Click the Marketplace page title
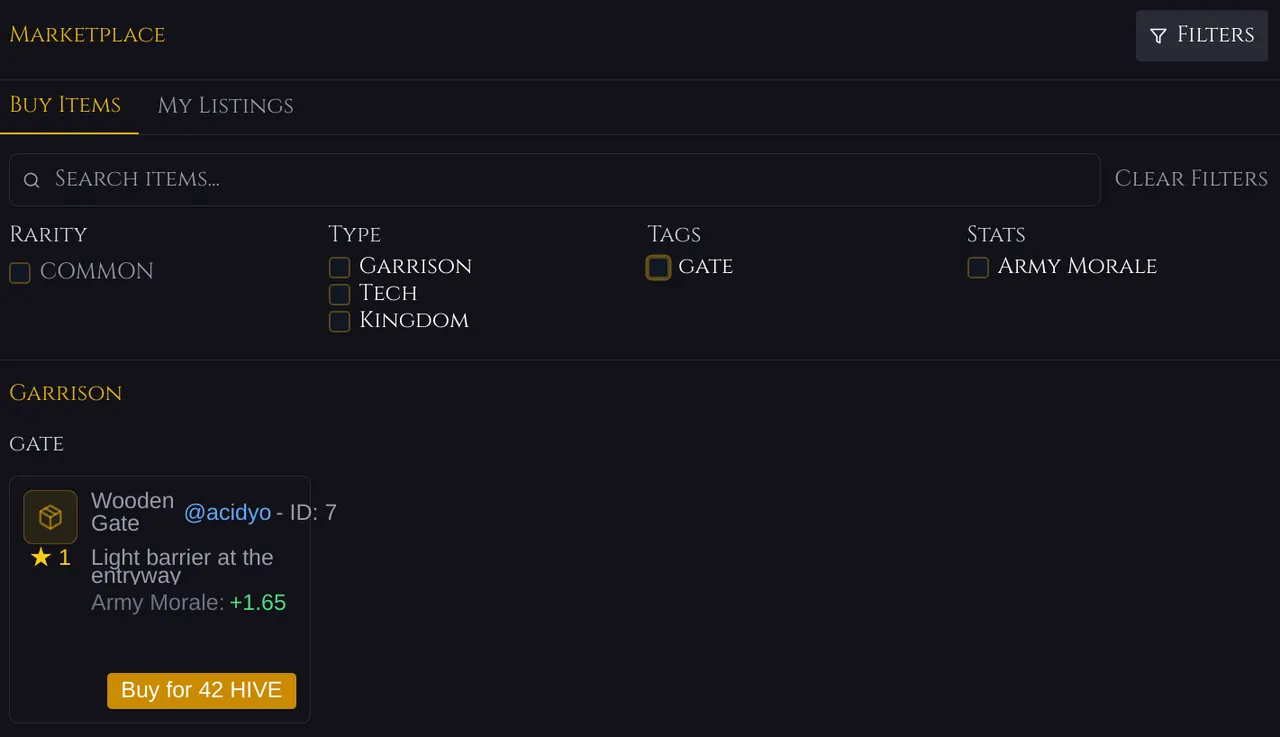The height and width of the screenshot is (737, 1280). (x=87, y=35)
